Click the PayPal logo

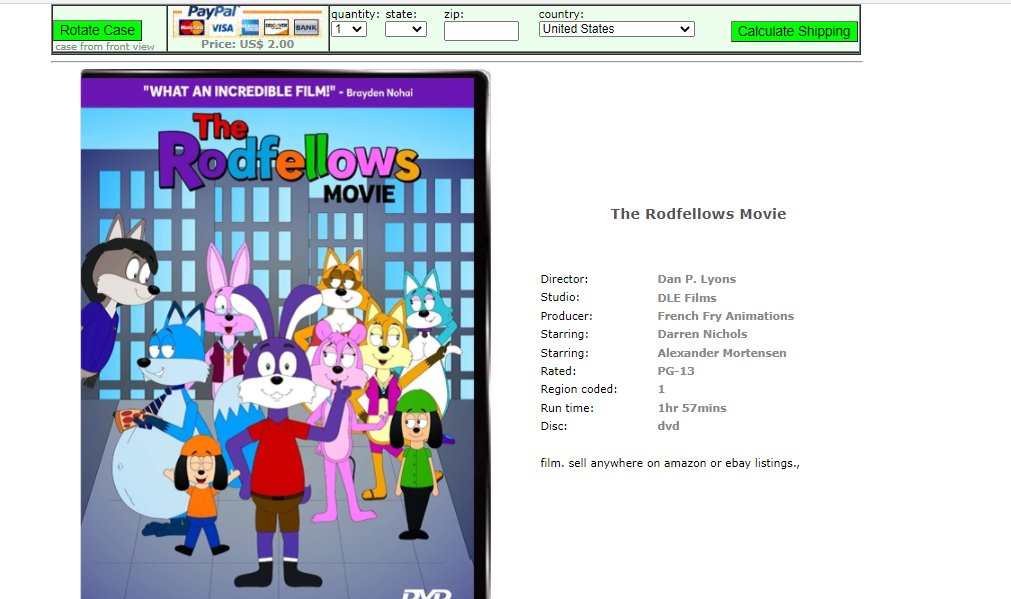[213, 12]
